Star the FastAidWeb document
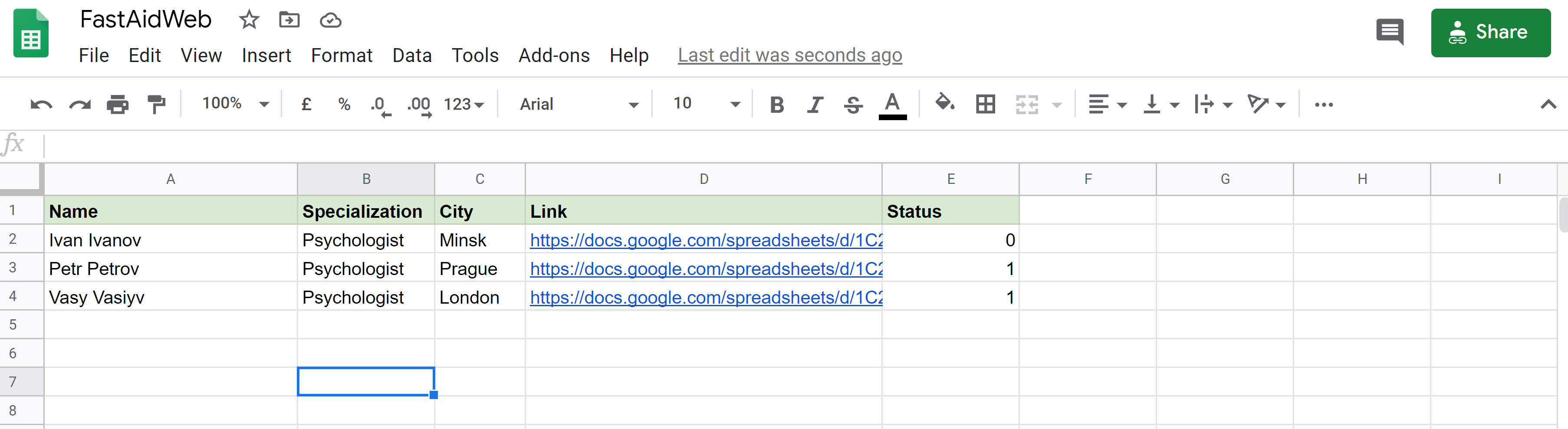The image size is (1568, 429). [x=249, y=20]
